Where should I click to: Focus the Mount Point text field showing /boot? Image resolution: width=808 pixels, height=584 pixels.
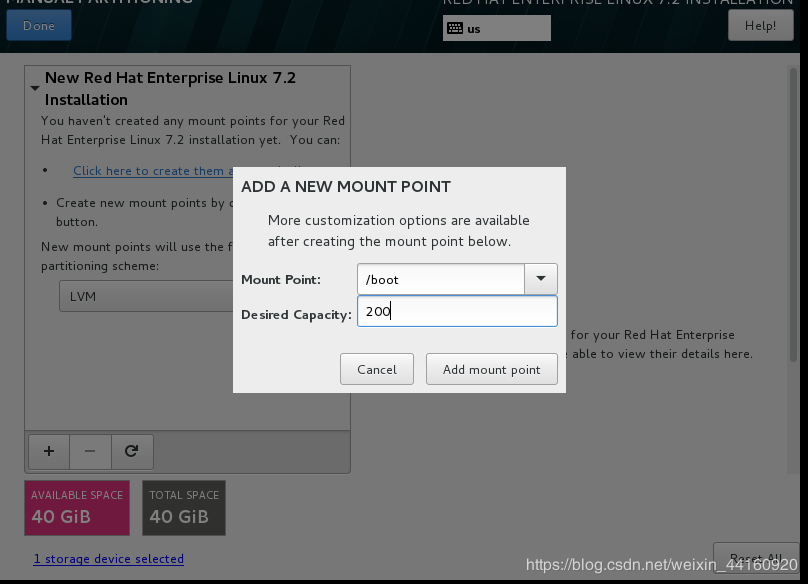pos(441,279)
